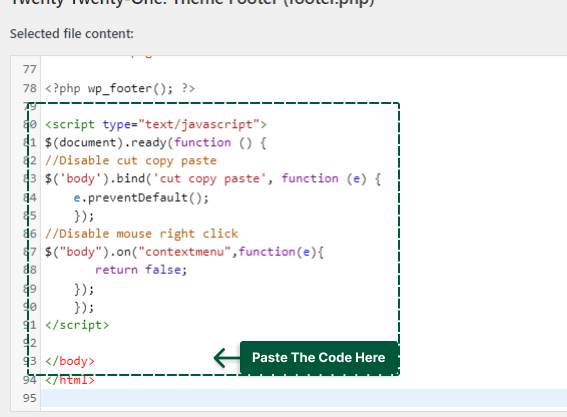Click the closing '</script>' tag line

point(77,325)
